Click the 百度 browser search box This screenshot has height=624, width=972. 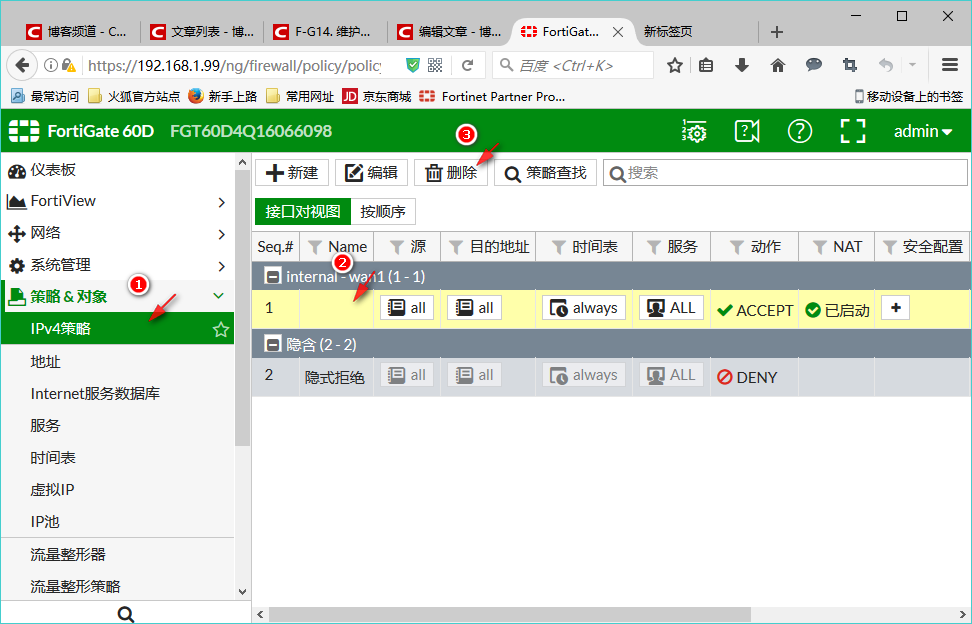tap(573, 65)
